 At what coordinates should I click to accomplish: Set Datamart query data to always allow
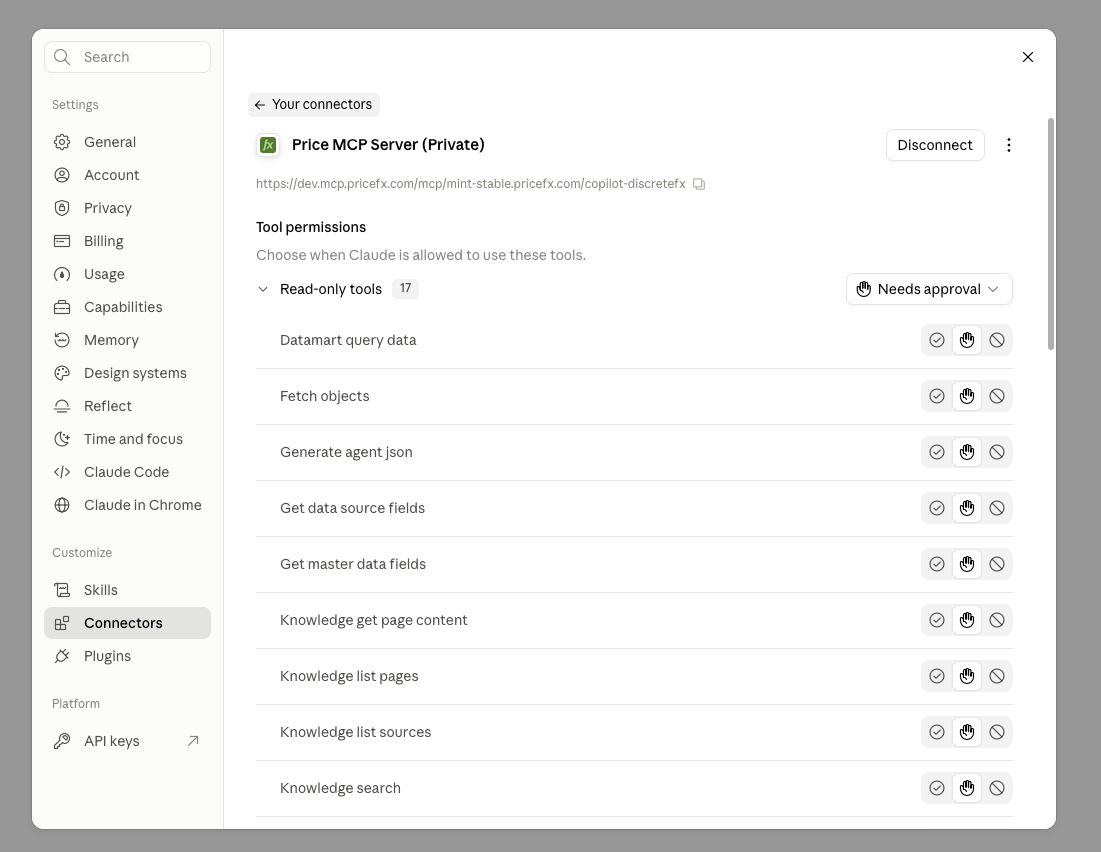click(x=937, y=340)
